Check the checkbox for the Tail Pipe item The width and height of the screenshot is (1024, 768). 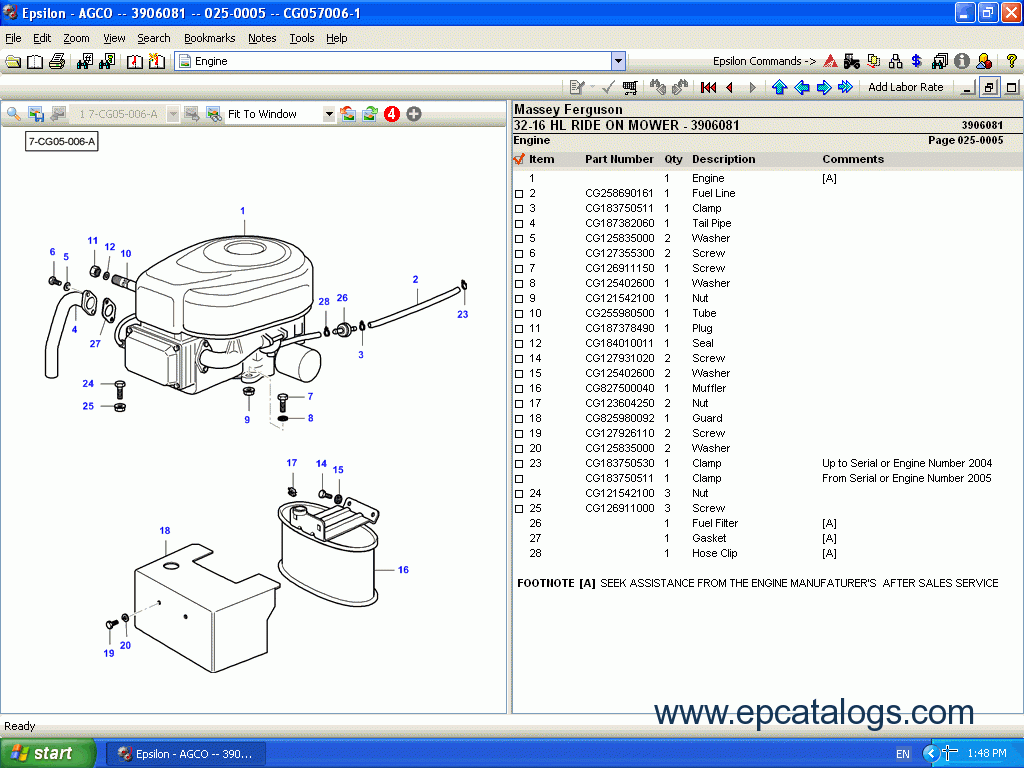[x=519, y=223]
